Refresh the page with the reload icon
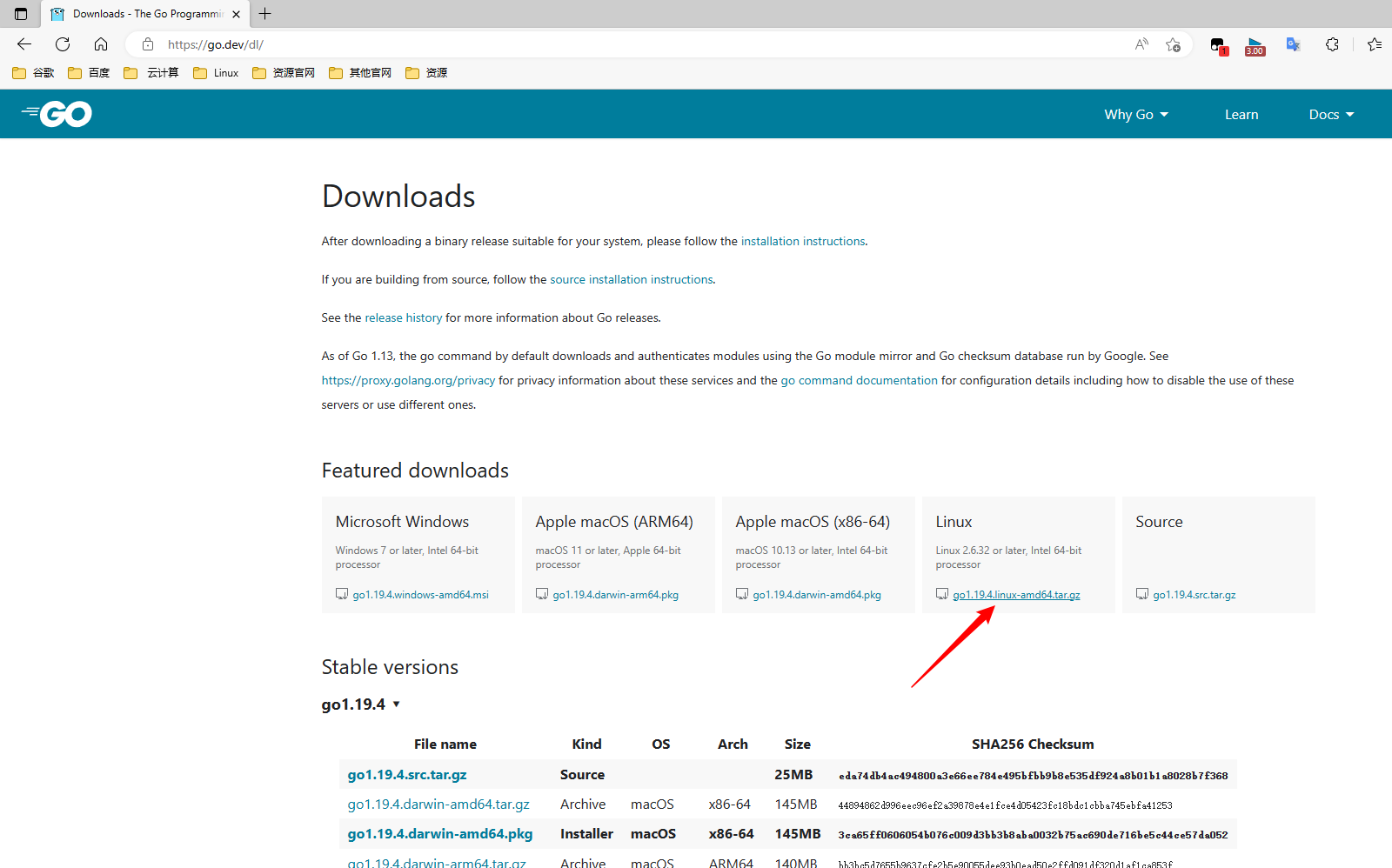 pos(63,44)
